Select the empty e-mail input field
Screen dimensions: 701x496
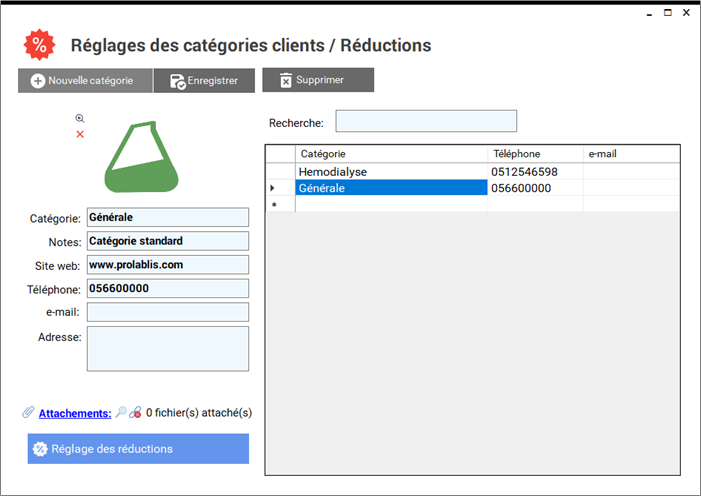click(x=167, y=313)
